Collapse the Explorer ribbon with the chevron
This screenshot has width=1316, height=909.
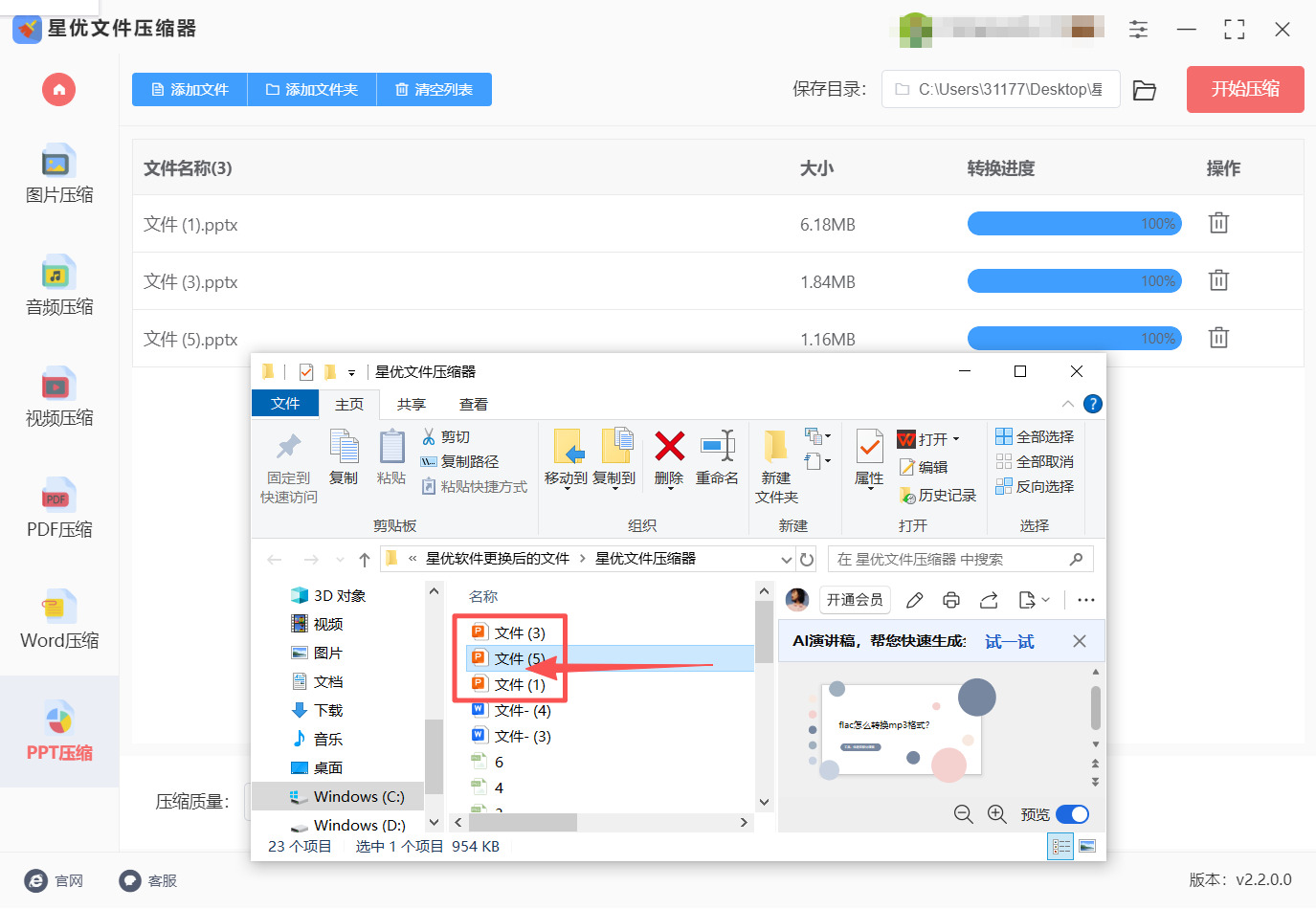tap(1068, 404)
